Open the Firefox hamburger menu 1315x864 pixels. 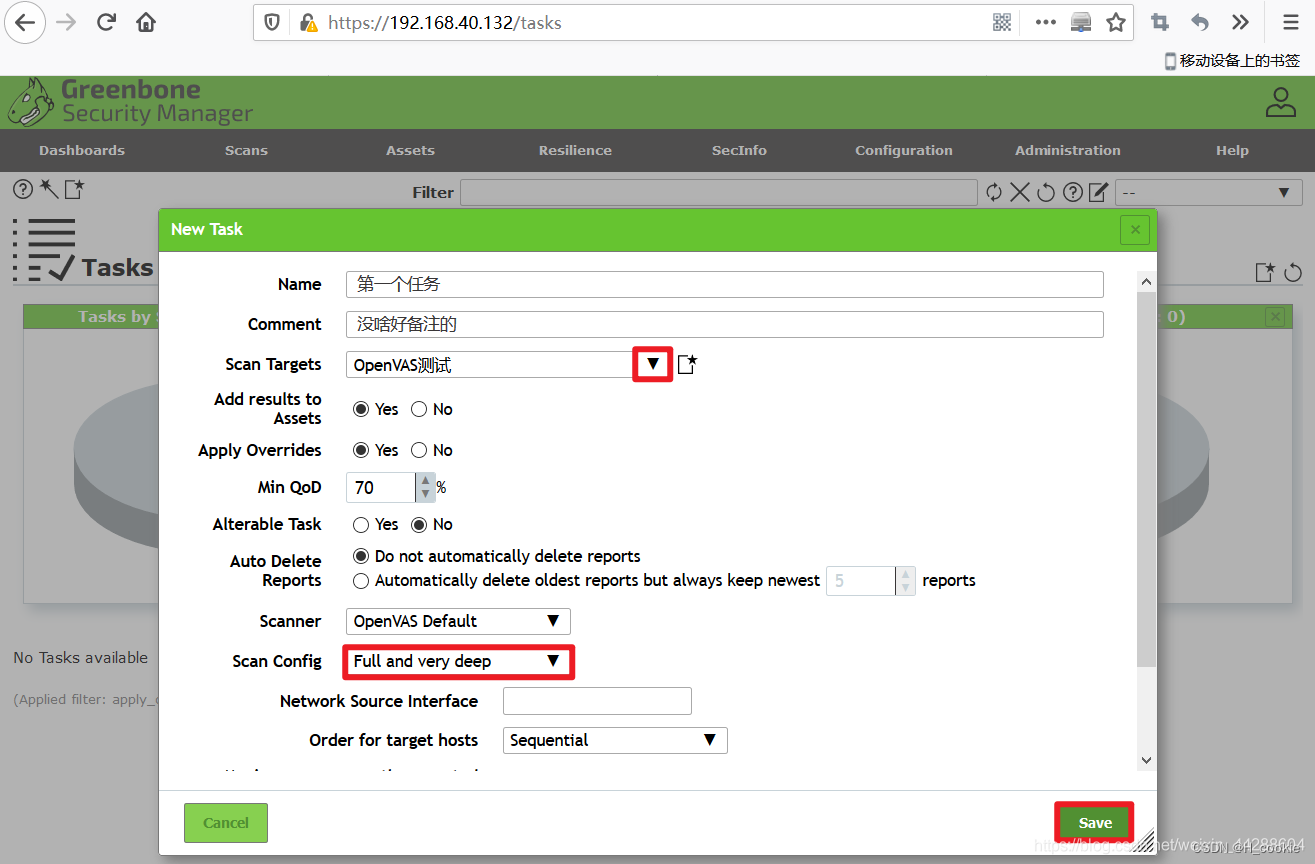click(x=1291, y=22)
